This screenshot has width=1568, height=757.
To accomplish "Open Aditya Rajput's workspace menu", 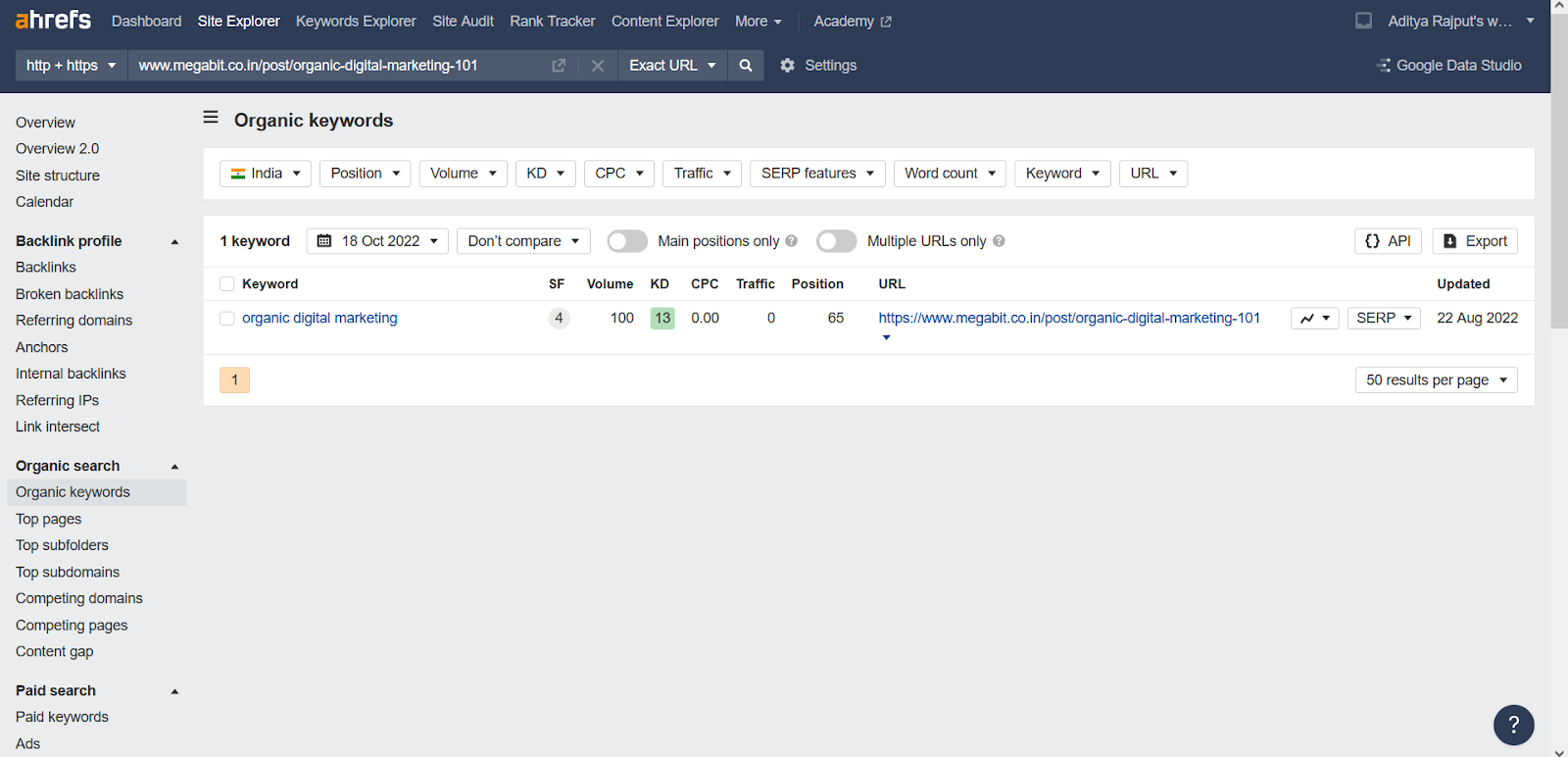I will click(1461, 21).
